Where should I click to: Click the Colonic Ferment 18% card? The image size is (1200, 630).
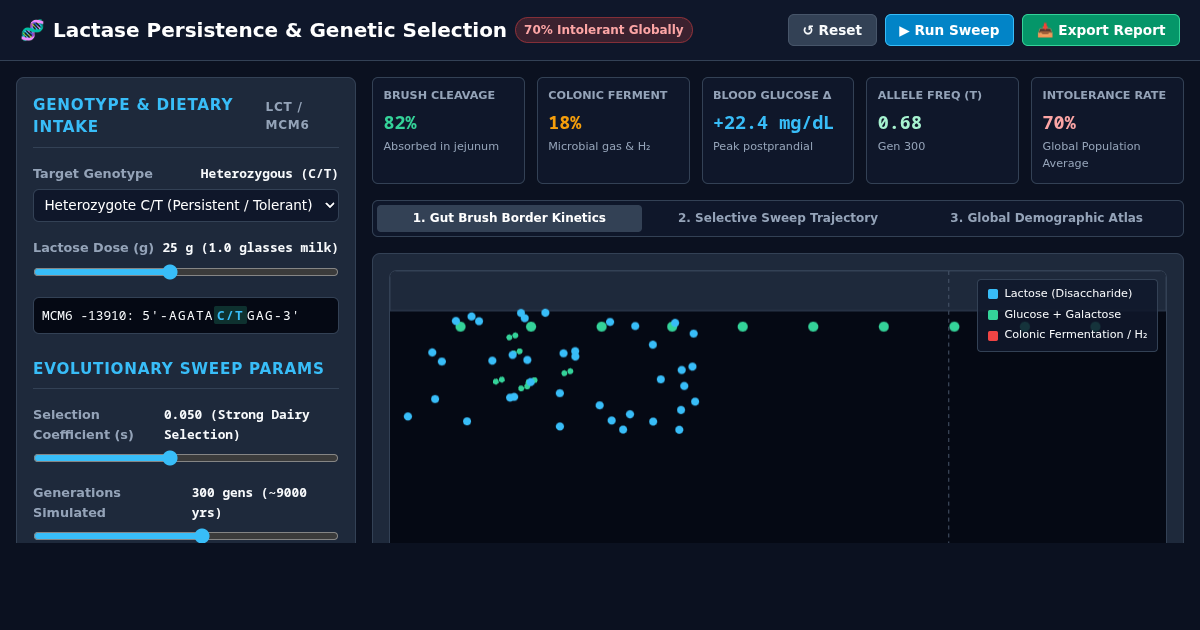pyautogui.click(x=613, y=130)
